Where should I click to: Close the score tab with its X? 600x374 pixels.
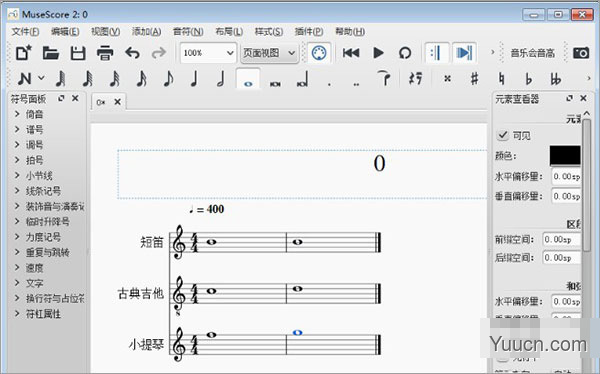[x=117, y=102]
